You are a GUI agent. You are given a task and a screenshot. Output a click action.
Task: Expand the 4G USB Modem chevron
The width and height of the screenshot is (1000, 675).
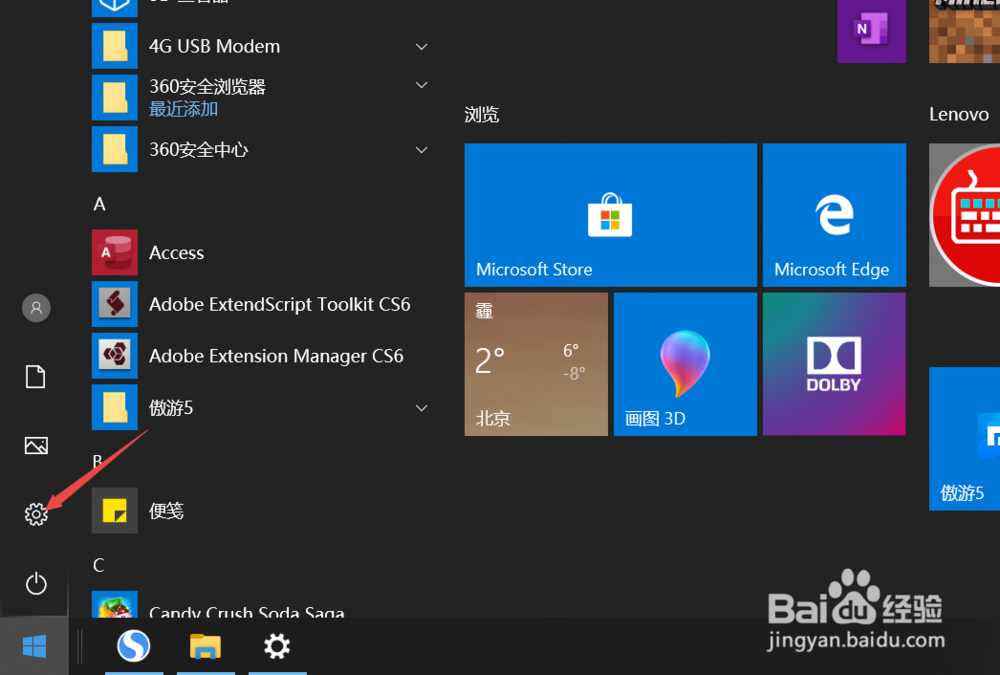tap(422, 47)
